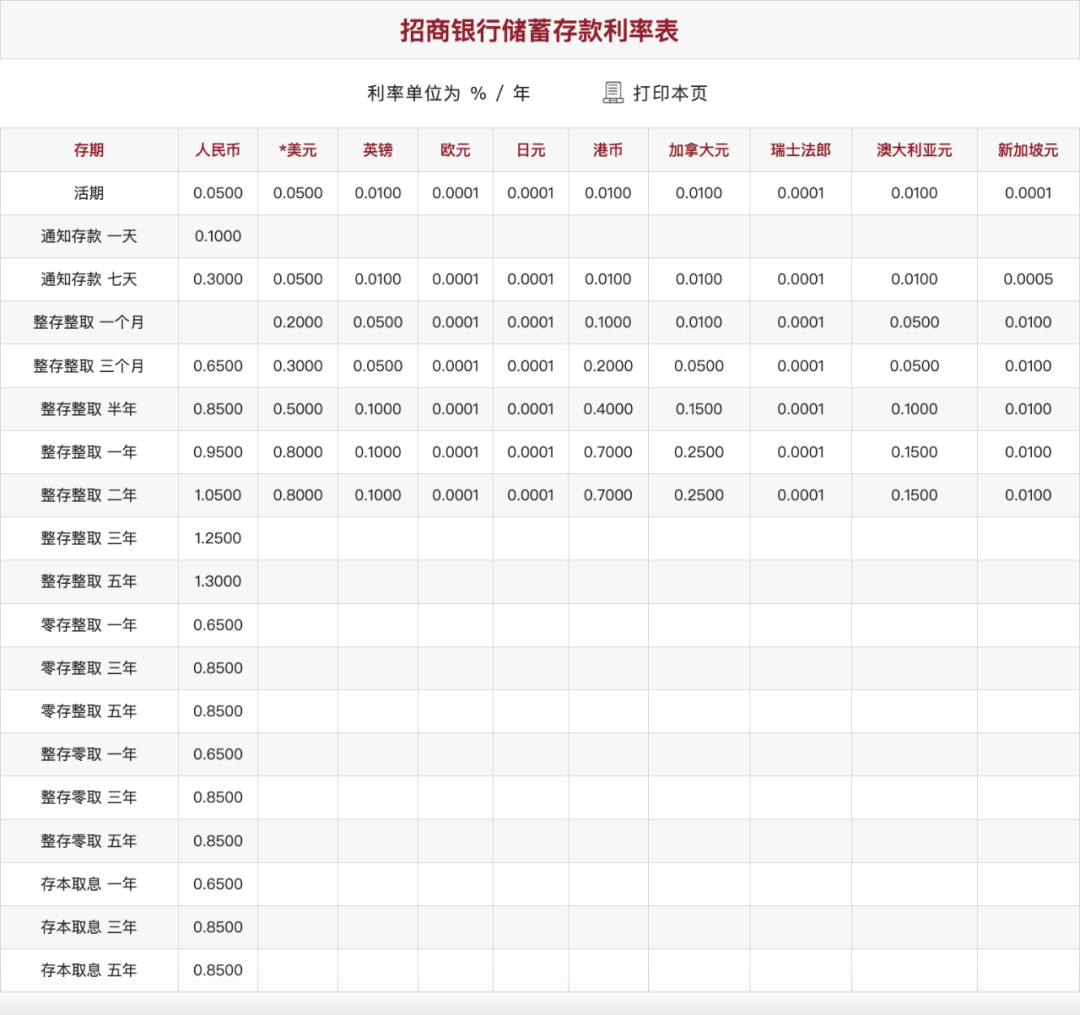Click the *美元 column header

point(298,150)
